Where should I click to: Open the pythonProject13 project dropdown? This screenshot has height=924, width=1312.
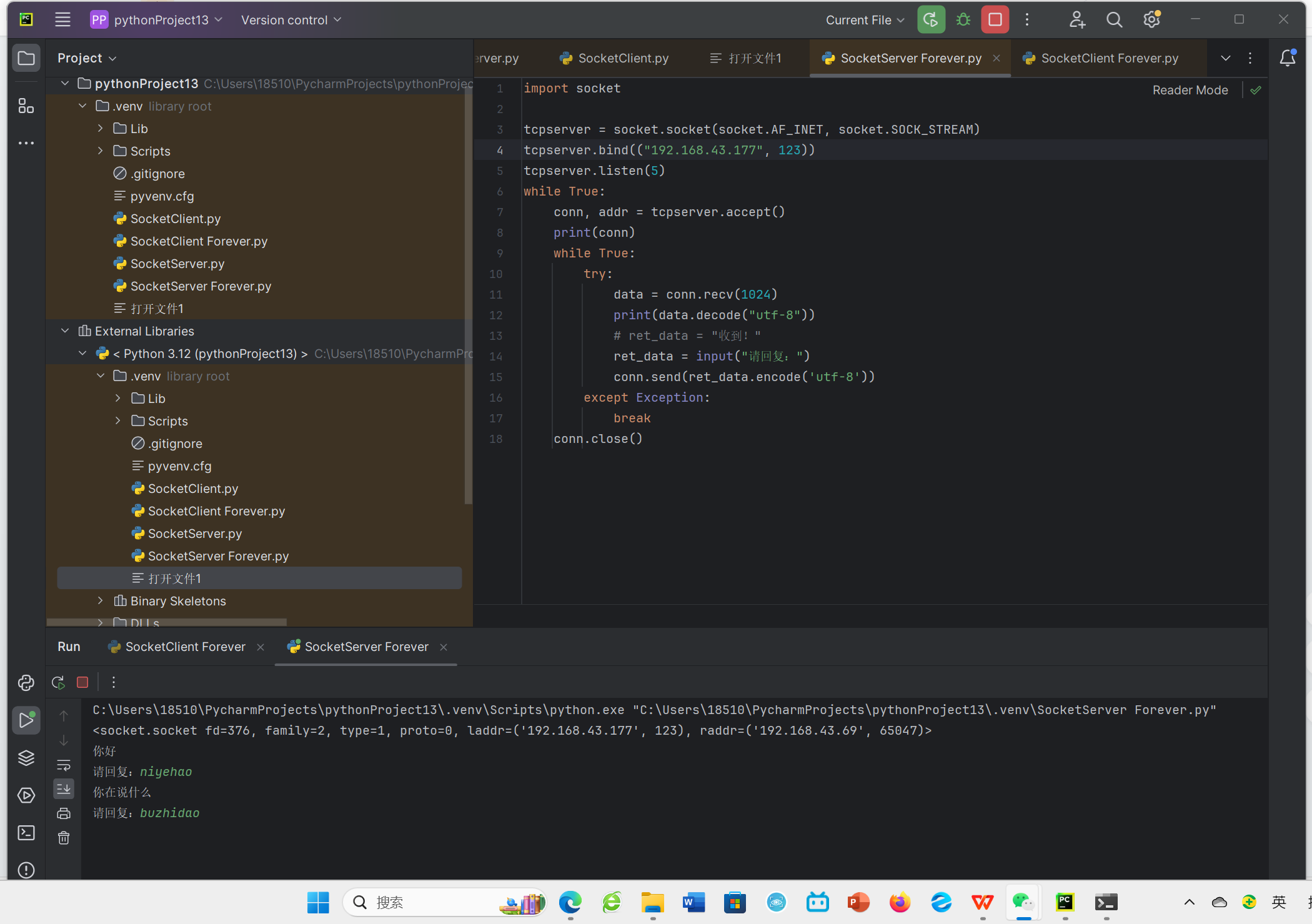tap(157, 19)
